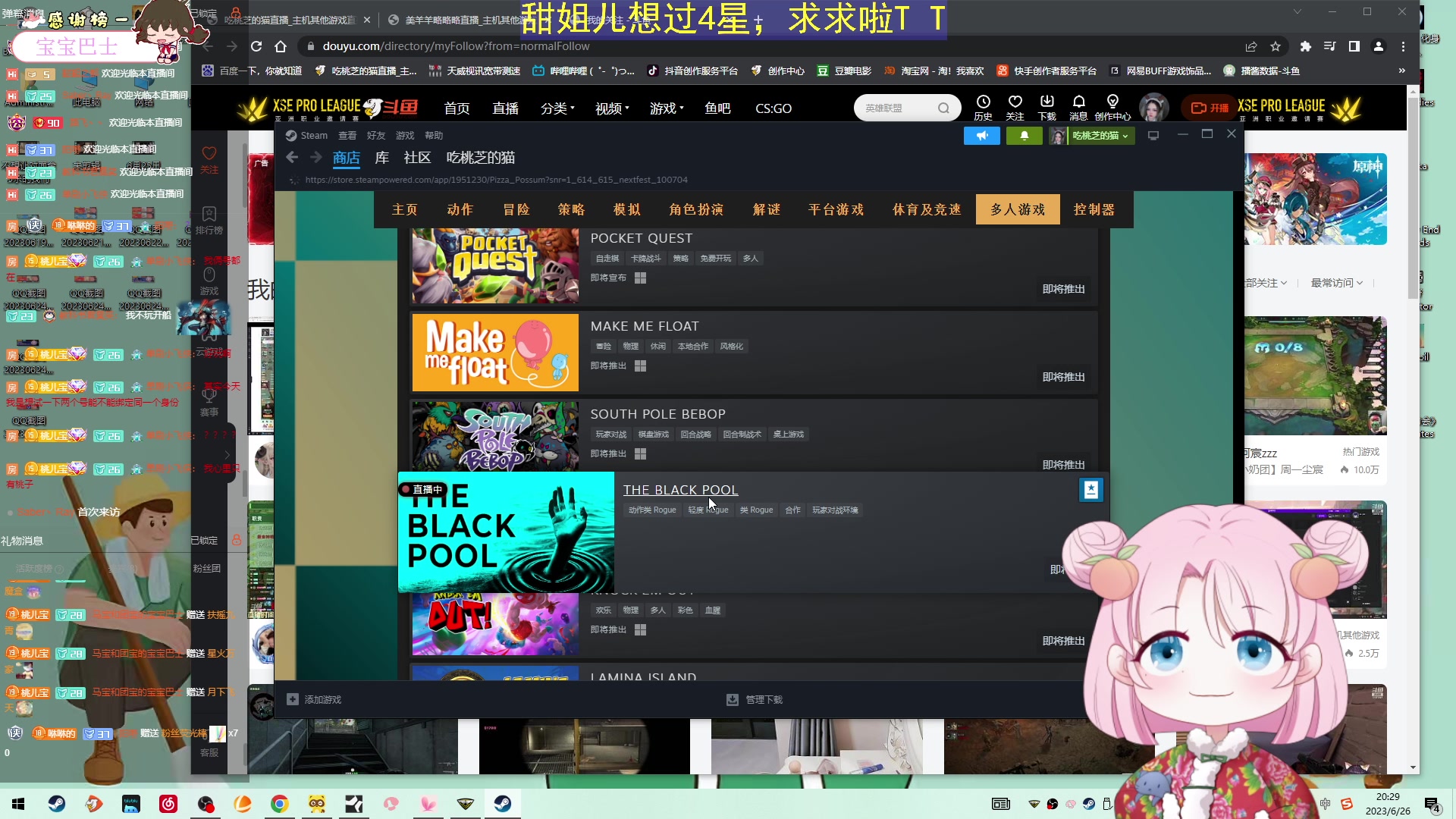Click 本地合作 tag on Make Me Float
The width and height of the screenshot is (1456, 819).
pos(692,347)
